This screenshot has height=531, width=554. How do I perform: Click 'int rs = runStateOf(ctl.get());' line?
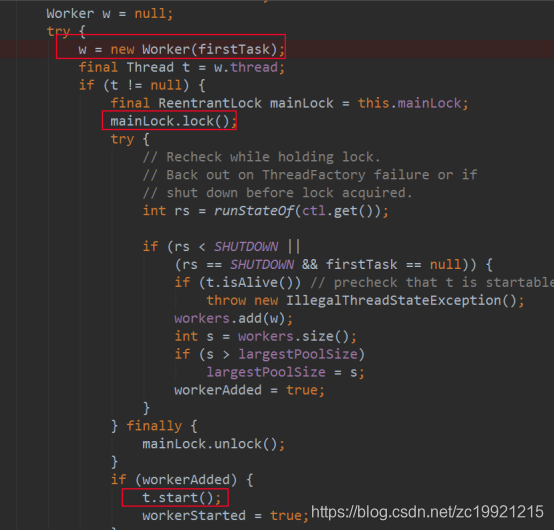point(265,211)
